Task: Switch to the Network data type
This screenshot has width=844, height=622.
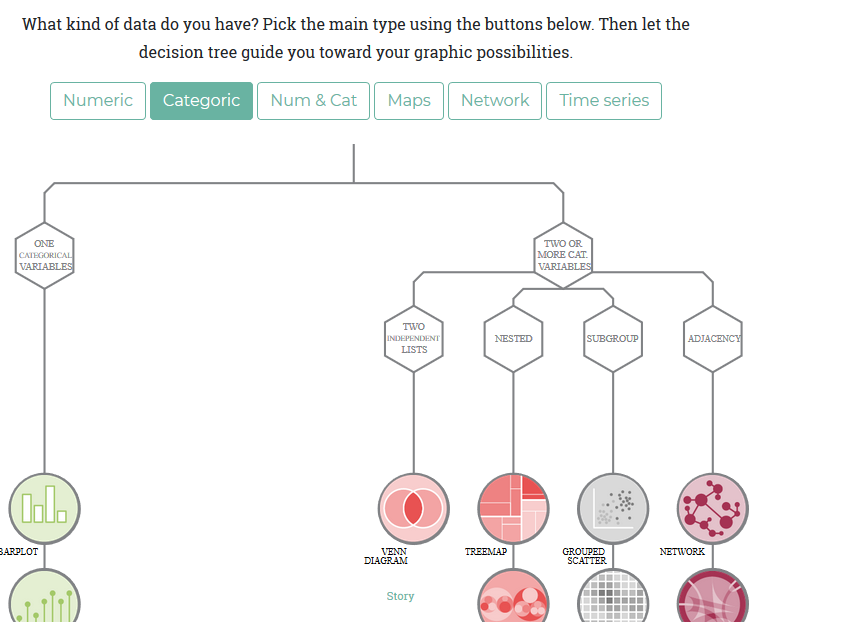Action: pyautogui.click(x=495, y=101)
